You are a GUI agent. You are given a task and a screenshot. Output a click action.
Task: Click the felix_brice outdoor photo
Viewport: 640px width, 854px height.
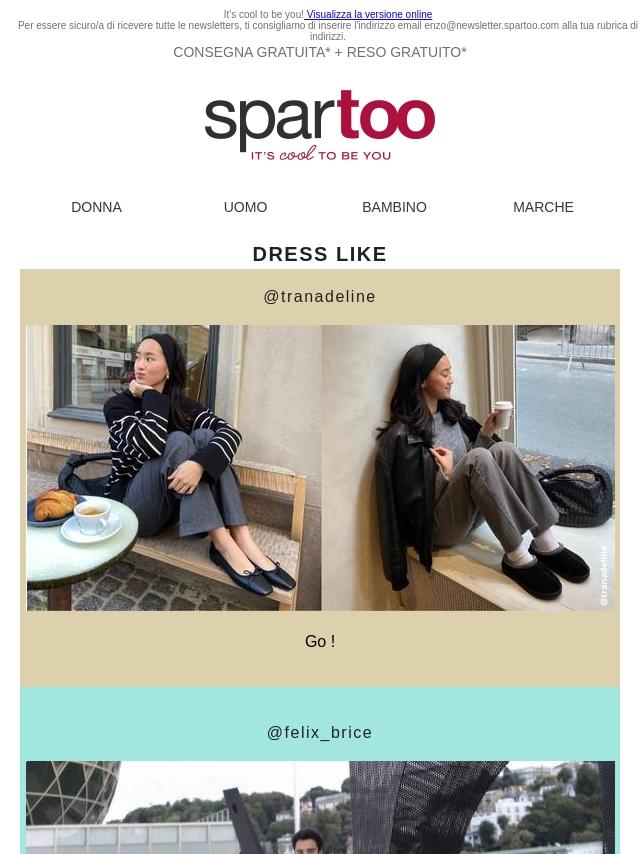pyautogui.click(x=320, y=807)
